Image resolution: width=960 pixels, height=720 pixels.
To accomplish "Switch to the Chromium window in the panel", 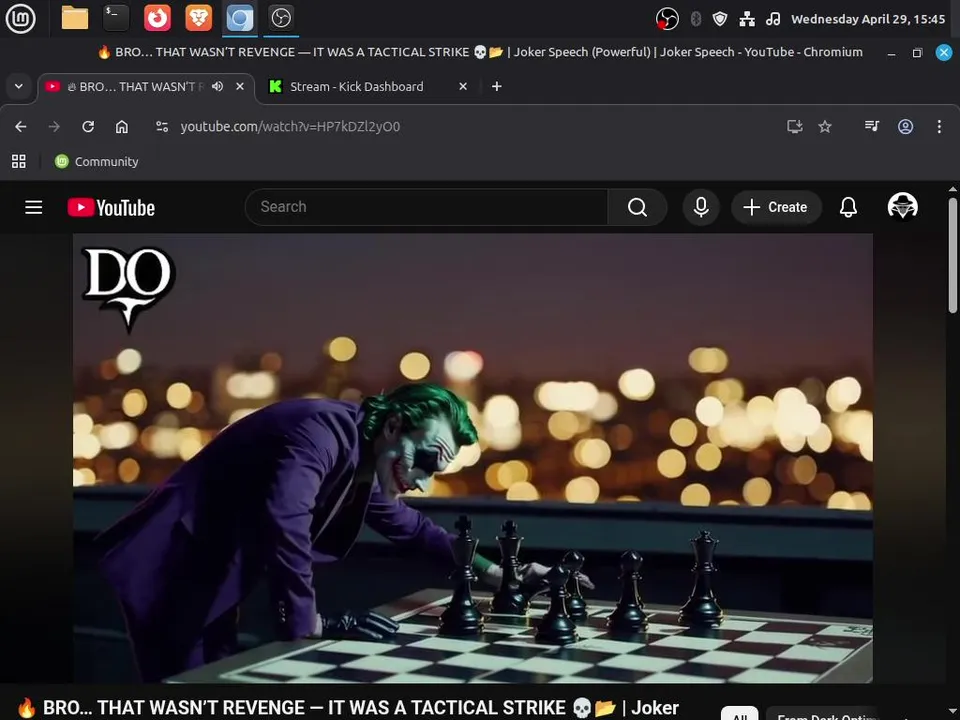I will click(x=239, y=18).
